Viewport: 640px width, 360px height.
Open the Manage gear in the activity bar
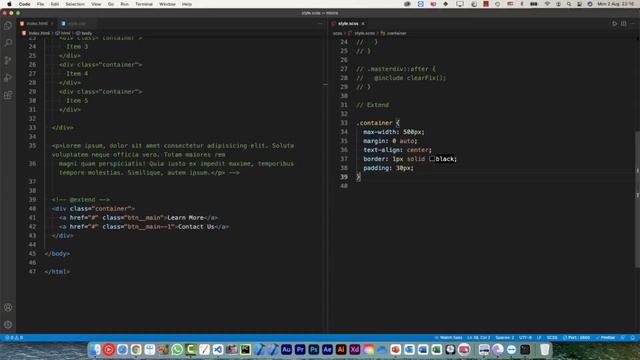pos(8,324)
